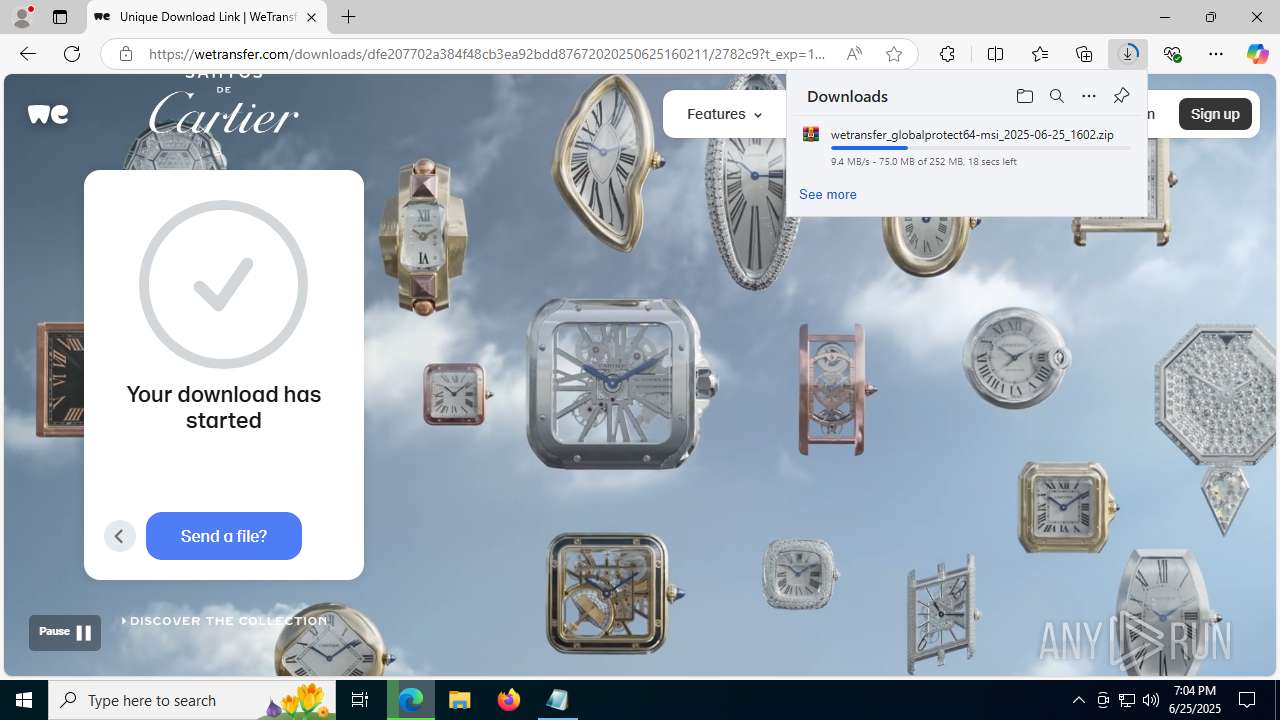
Task: Open More options in Downloads panel
Action: [1089, 96]
